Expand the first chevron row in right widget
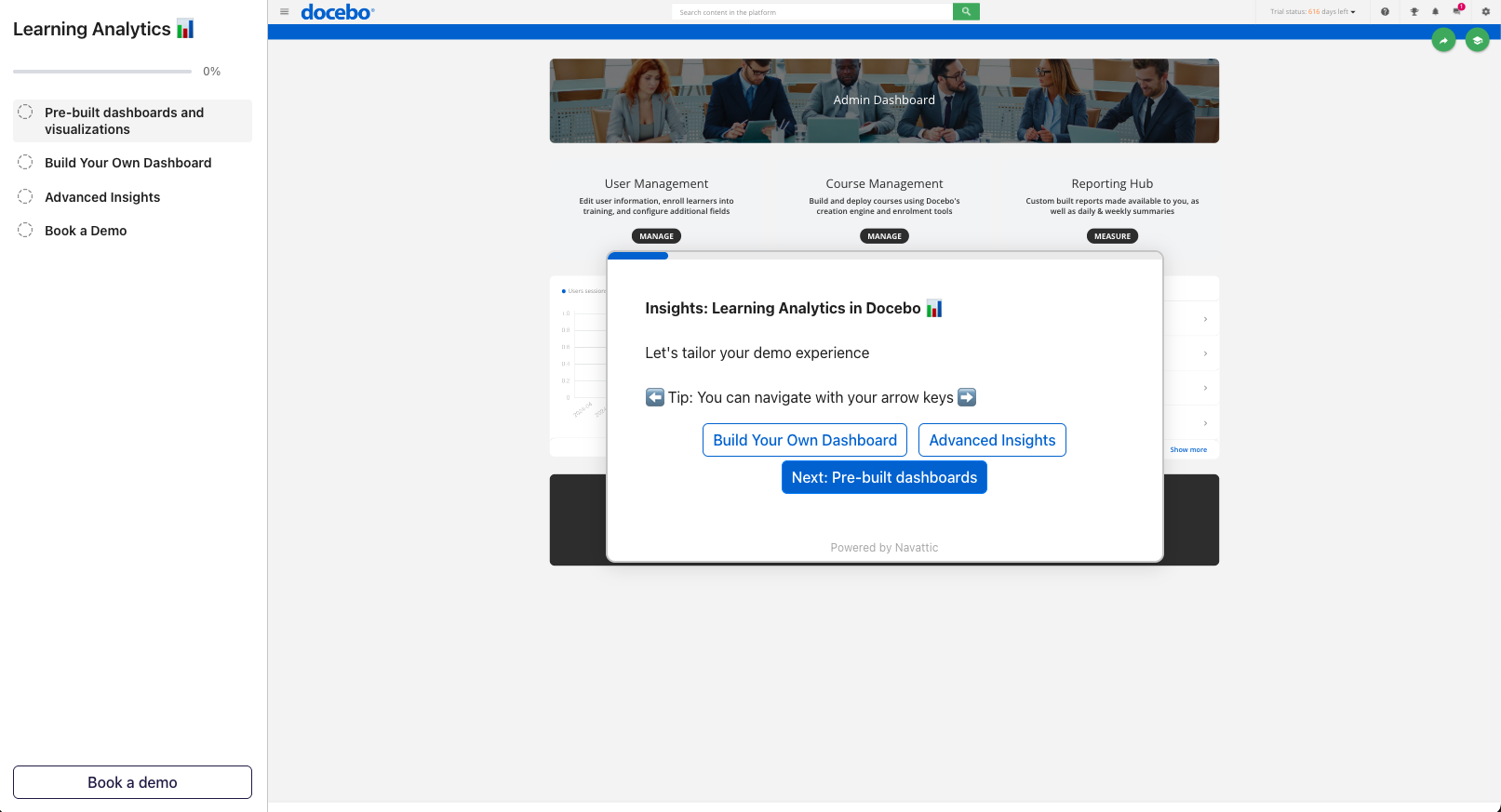 coord(1205,319)
